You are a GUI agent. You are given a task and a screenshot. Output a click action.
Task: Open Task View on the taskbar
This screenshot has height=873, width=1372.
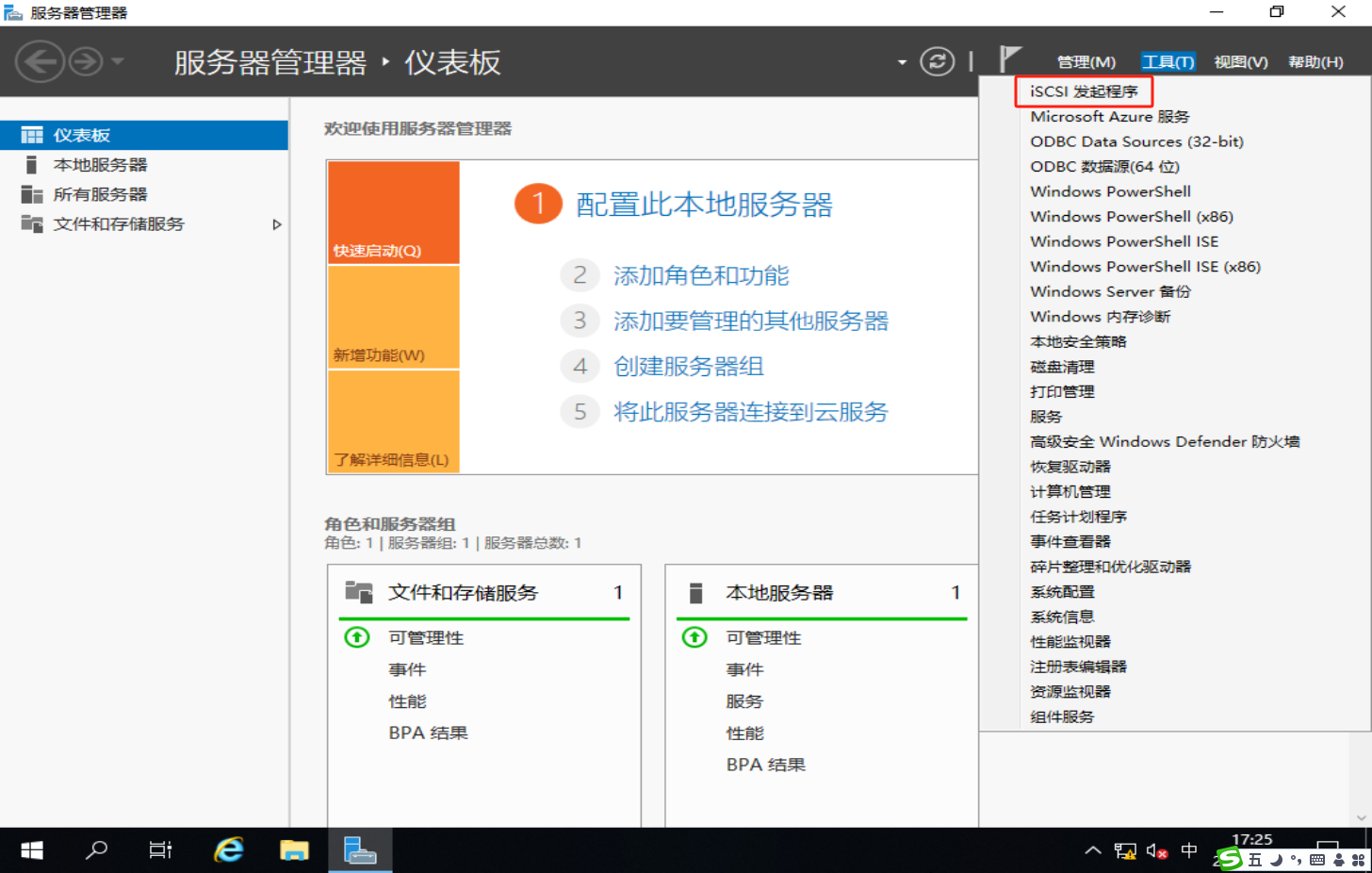point(161,850)
